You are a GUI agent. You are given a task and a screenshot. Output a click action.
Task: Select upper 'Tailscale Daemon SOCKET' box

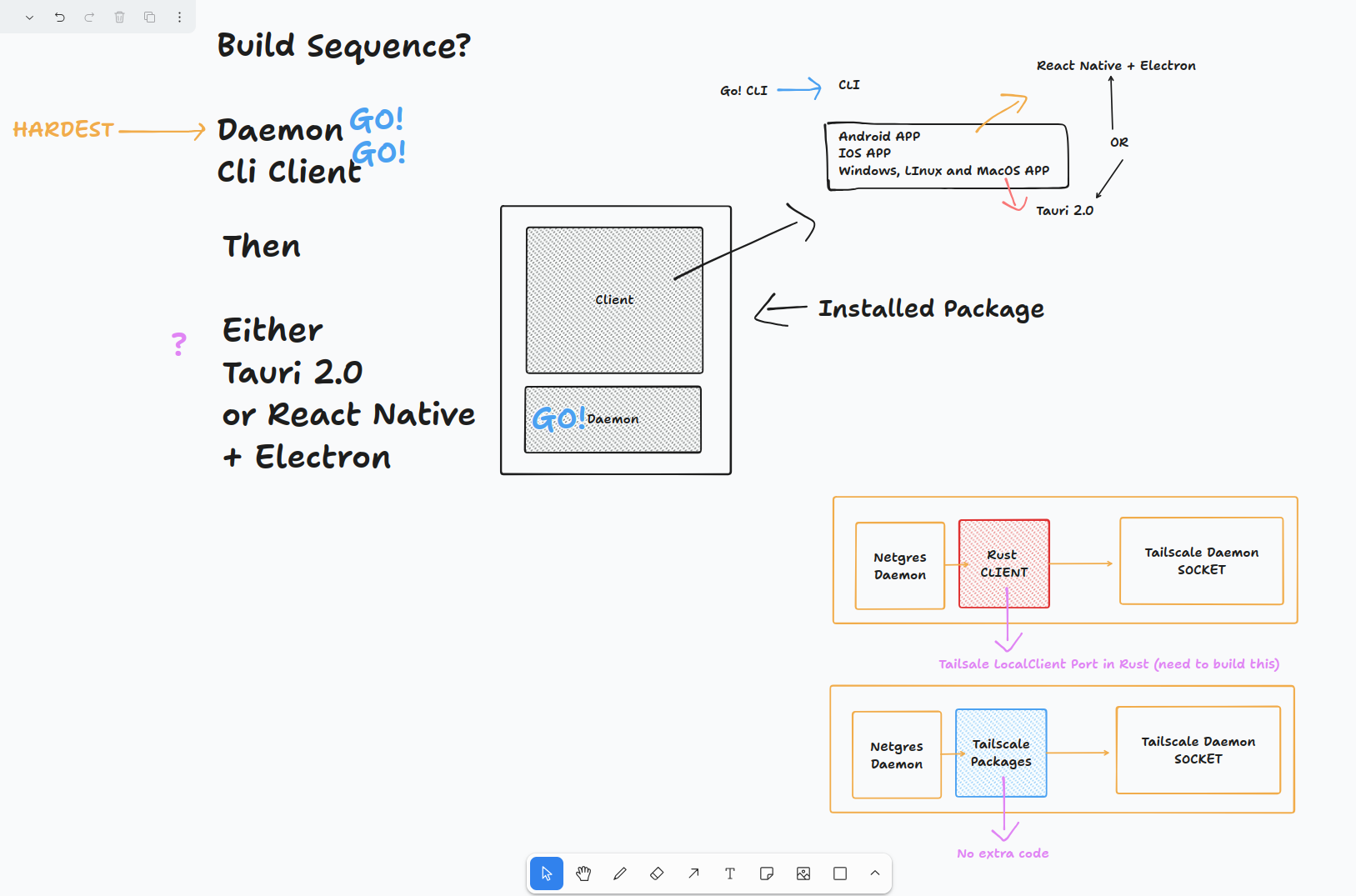point(1202,561)
